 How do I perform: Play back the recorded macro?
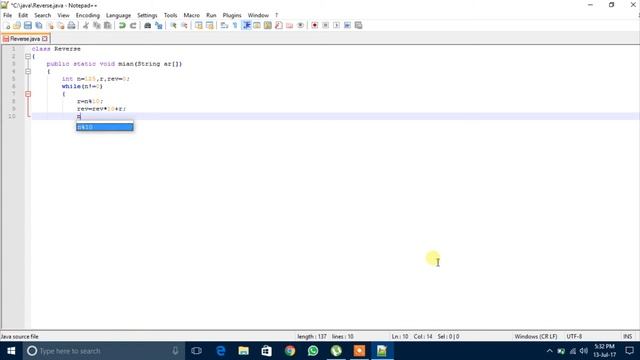click(336, 25)
